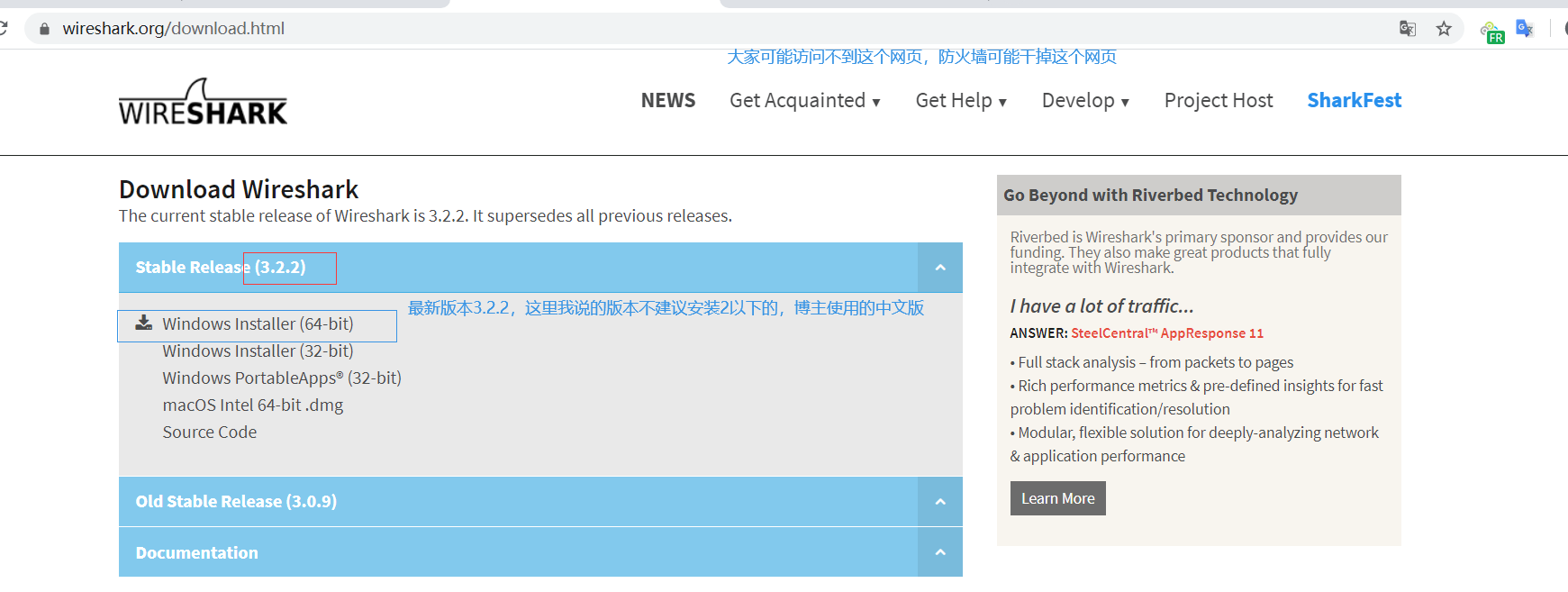This screenshot has width=1568, height=592.
Task: Open the Google Translate extension icon
Action: (x=1525, y=29)
